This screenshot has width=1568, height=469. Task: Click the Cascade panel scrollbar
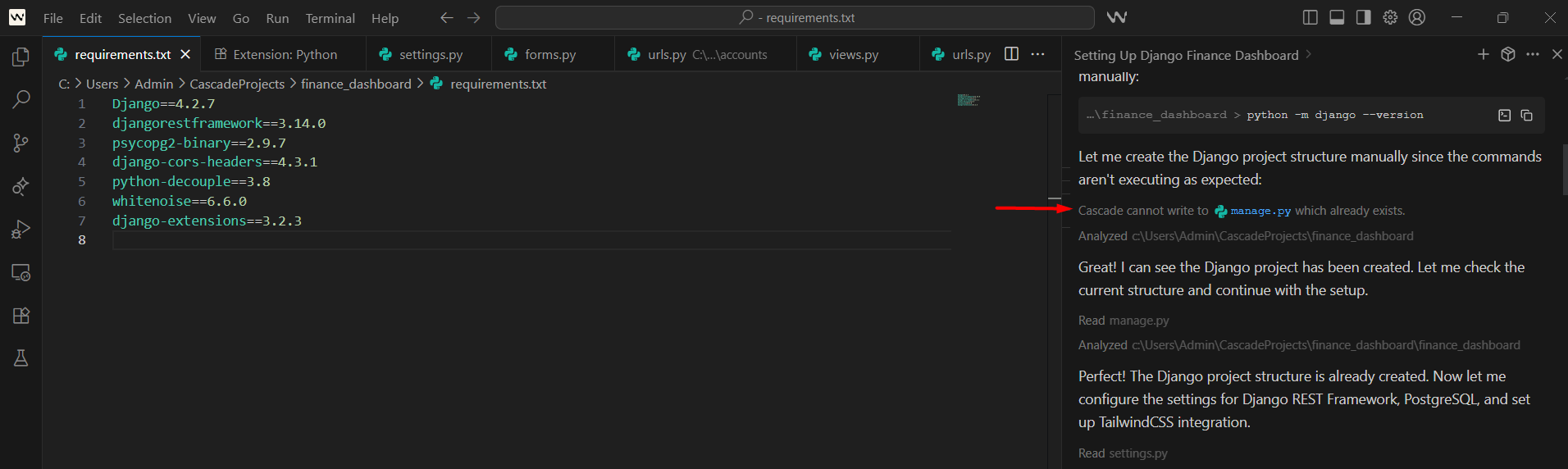tap(1565, 170)
